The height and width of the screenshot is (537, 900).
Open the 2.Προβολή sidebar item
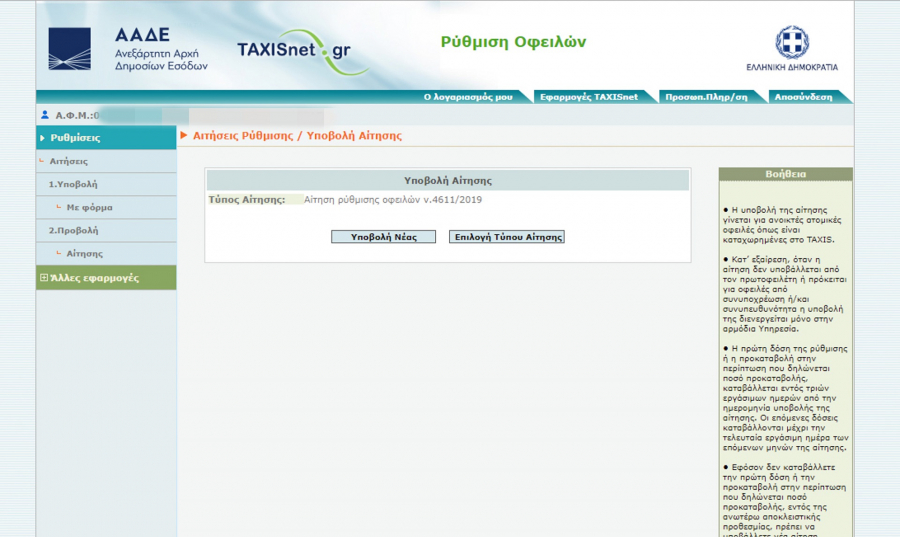pyautogui.click(x=73, y=231)
